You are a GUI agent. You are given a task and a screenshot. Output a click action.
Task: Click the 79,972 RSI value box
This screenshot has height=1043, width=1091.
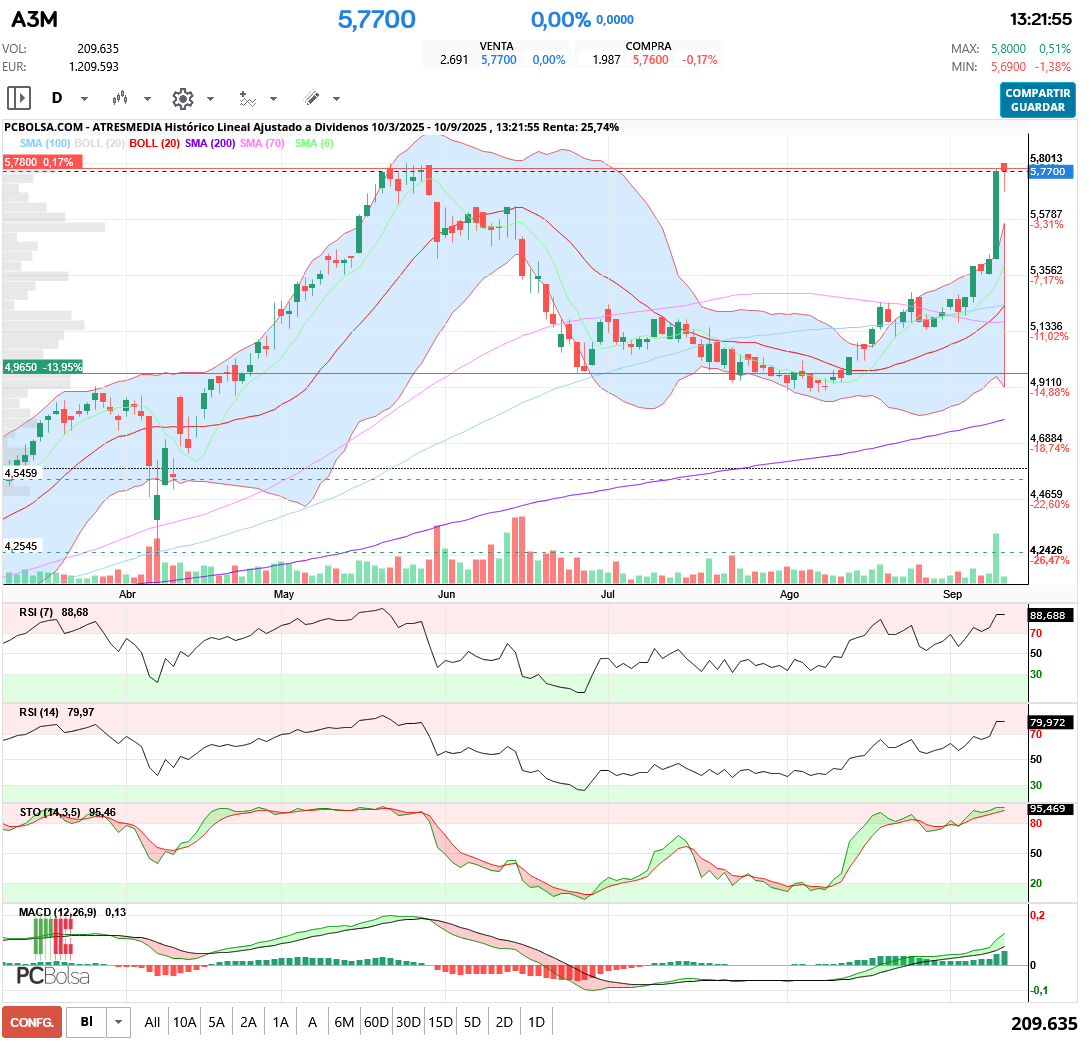click(x=1051, y=722)
